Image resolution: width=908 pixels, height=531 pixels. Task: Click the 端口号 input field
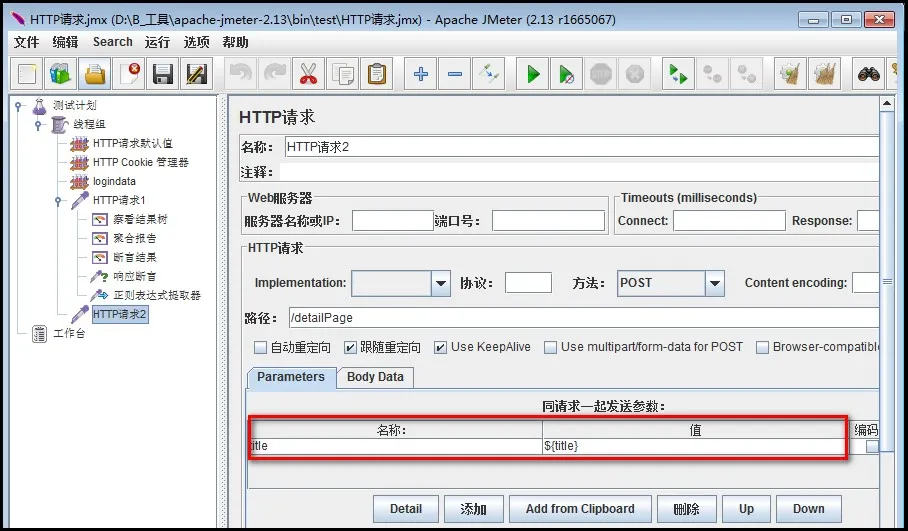(x=548, y=221)
